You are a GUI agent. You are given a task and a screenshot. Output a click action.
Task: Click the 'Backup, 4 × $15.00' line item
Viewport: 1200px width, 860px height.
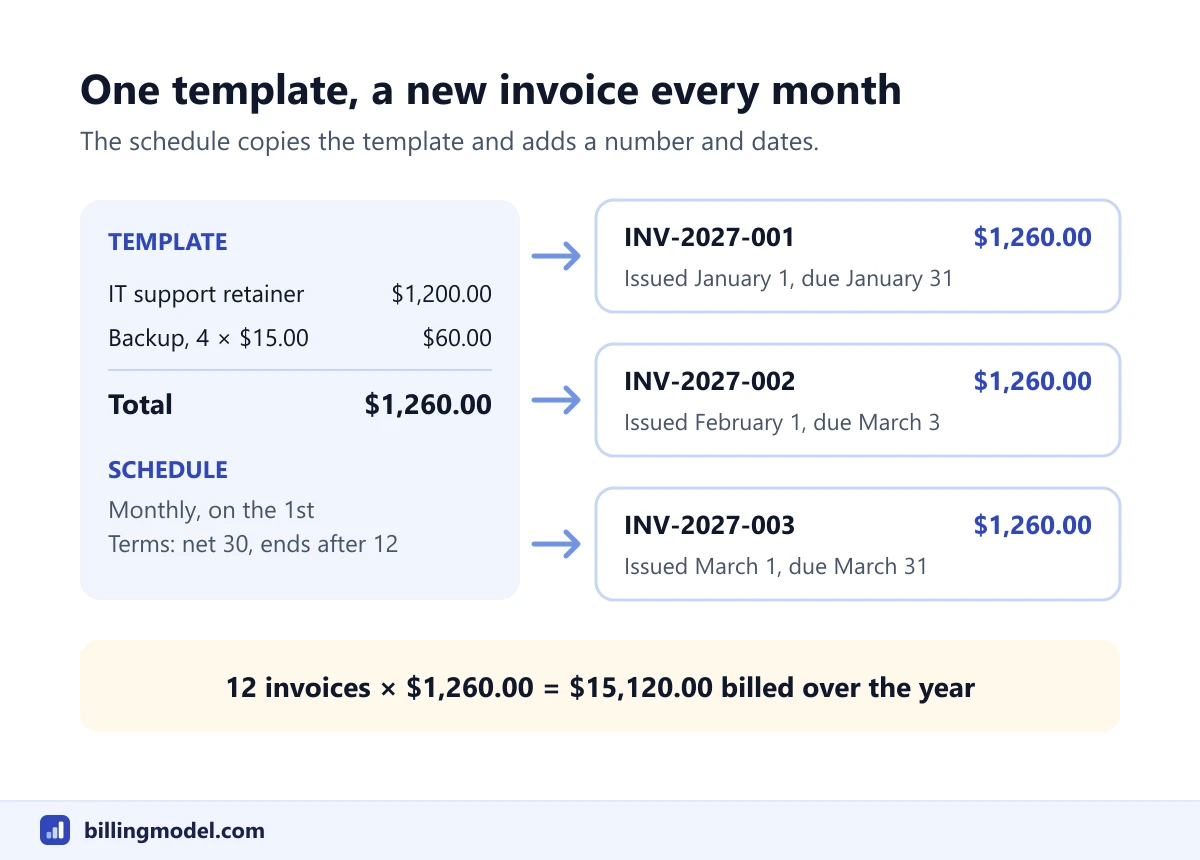pos(208,338)
